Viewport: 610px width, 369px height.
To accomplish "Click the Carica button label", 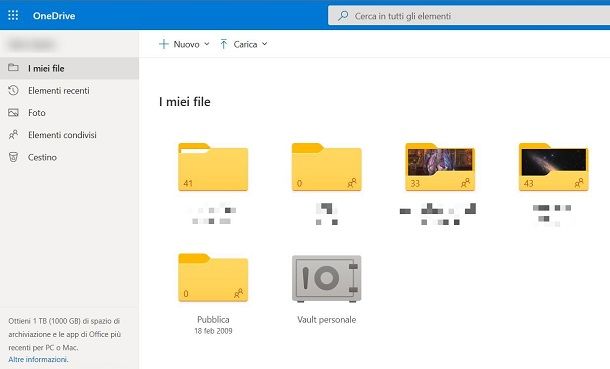I will tap(245, 44).
